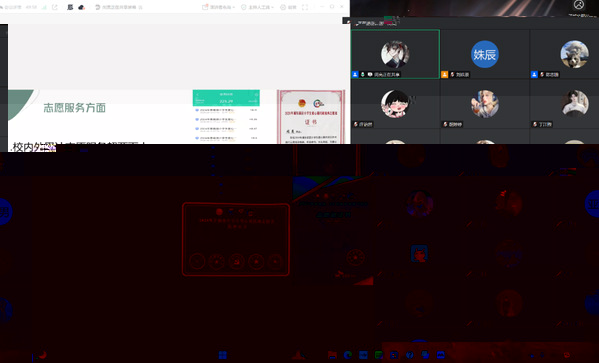Open the presenter-layout dropdown in top toolbar
This screenshot has height=363, width=599.
(218, 7)
